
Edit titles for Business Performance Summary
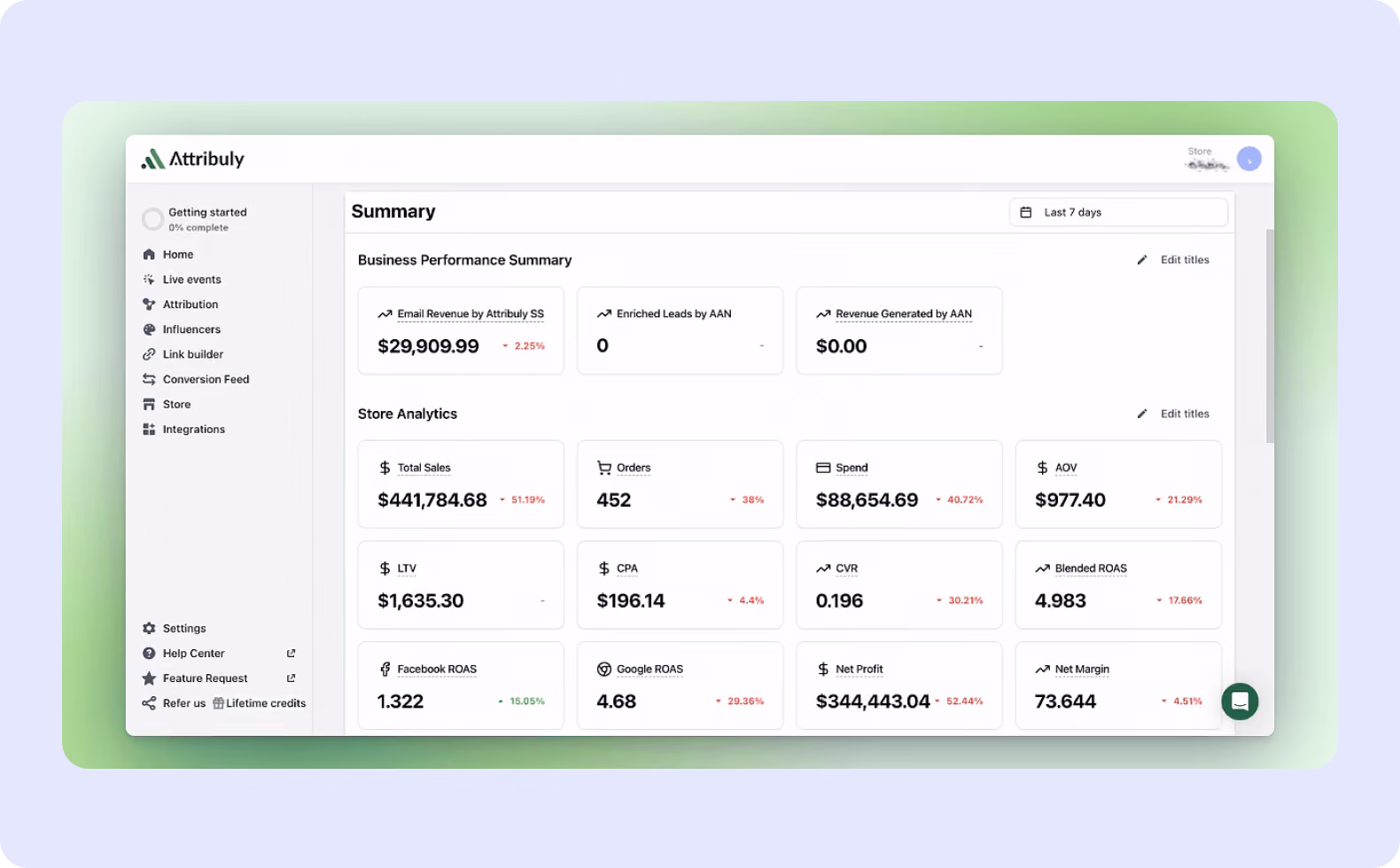(1174, 260)
